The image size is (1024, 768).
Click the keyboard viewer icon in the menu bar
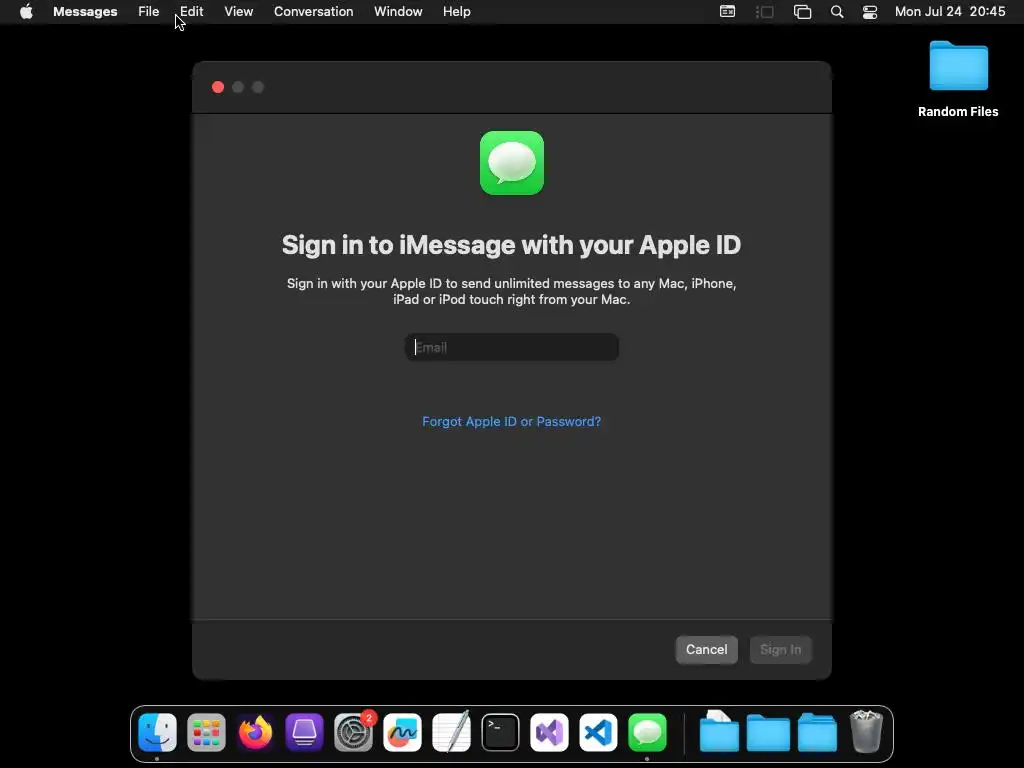(x=728, y=12)
